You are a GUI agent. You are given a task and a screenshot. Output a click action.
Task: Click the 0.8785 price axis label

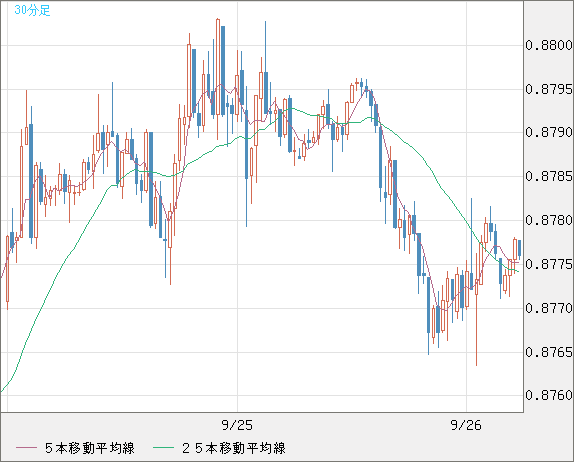549,176
